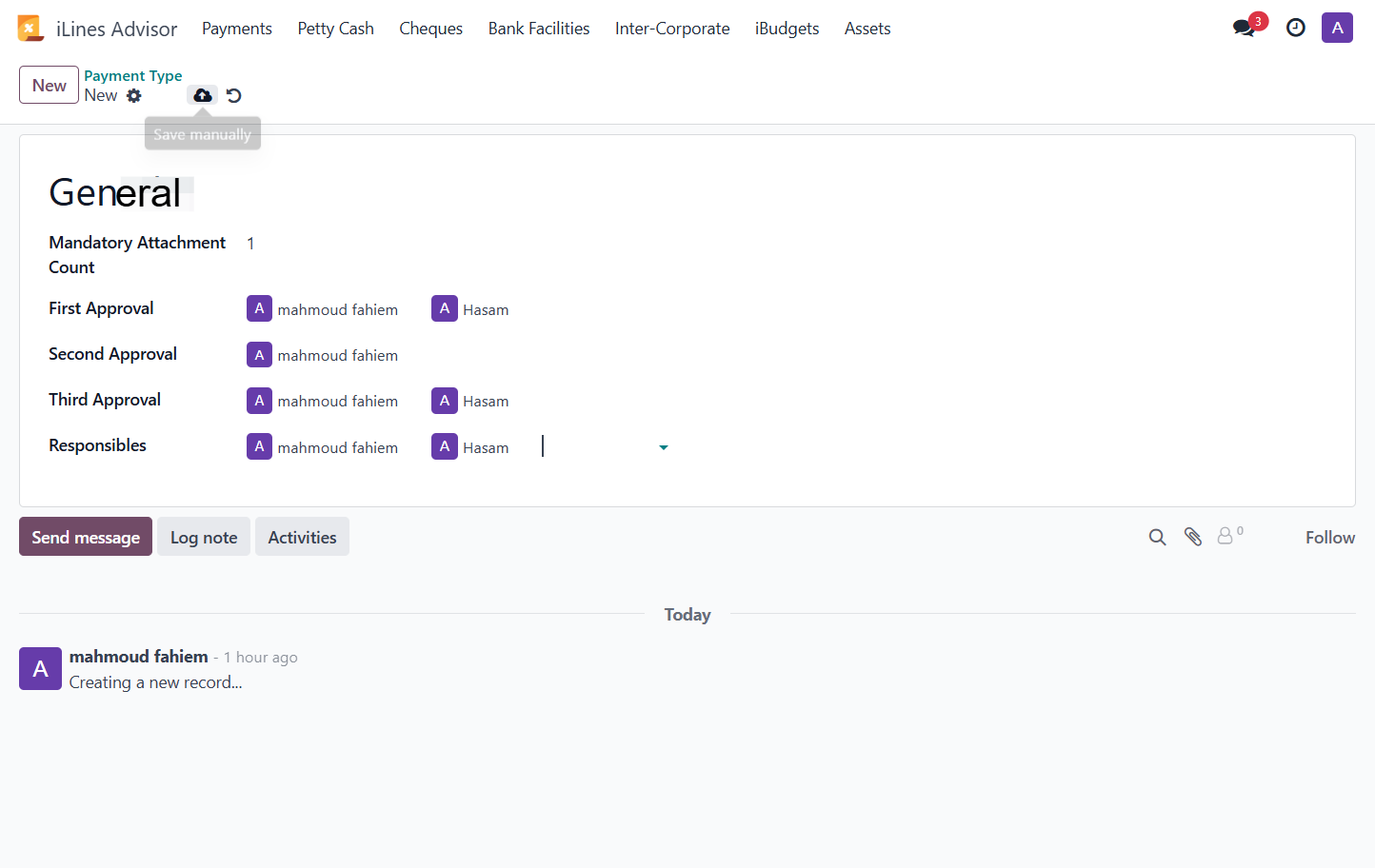Open the gear actions menu beside New
The image size is (1375, 868).
(x=134, y=95)
